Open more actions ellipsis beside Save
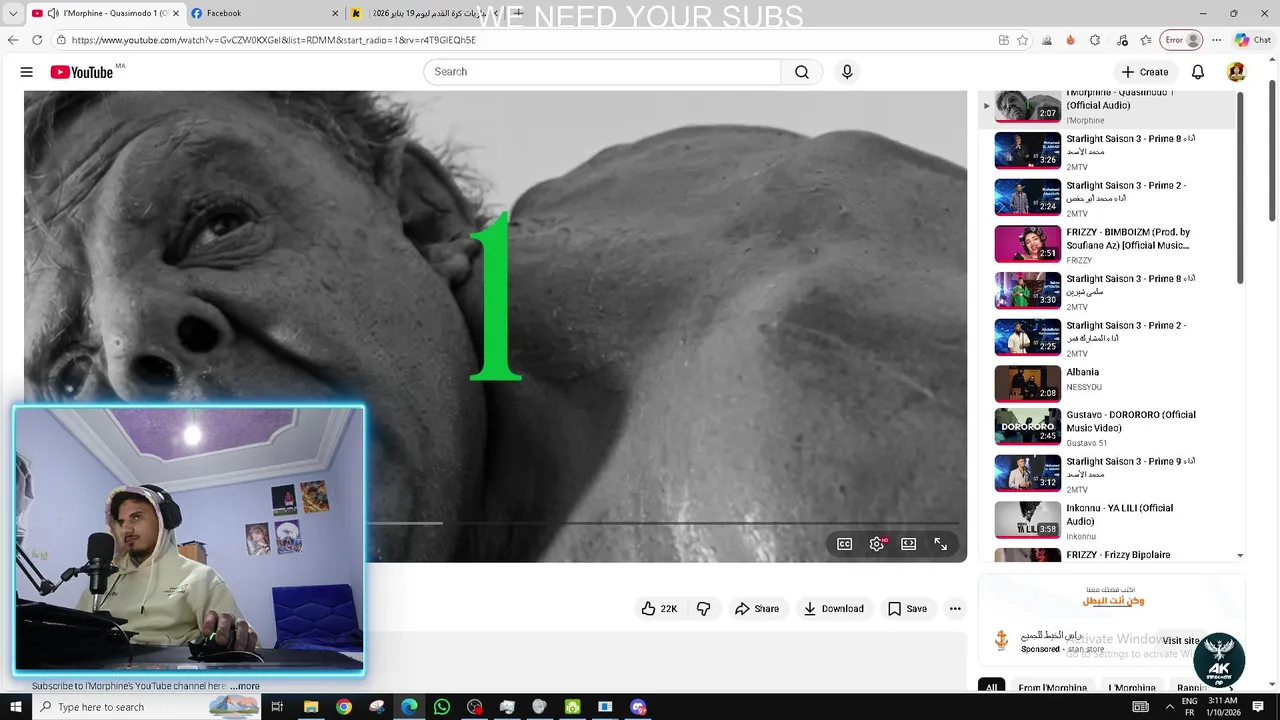The image size is (1280, 720). coord(955,608)
